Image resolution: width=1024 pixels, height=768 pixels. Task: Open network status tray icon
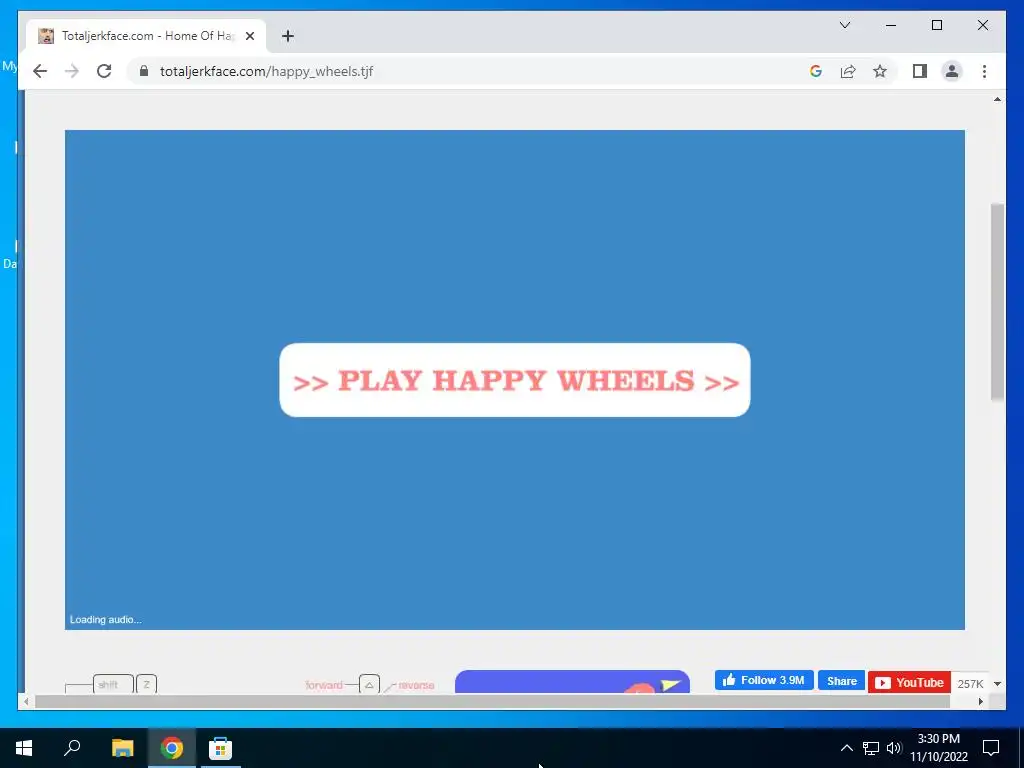click(x=870, y=748)
